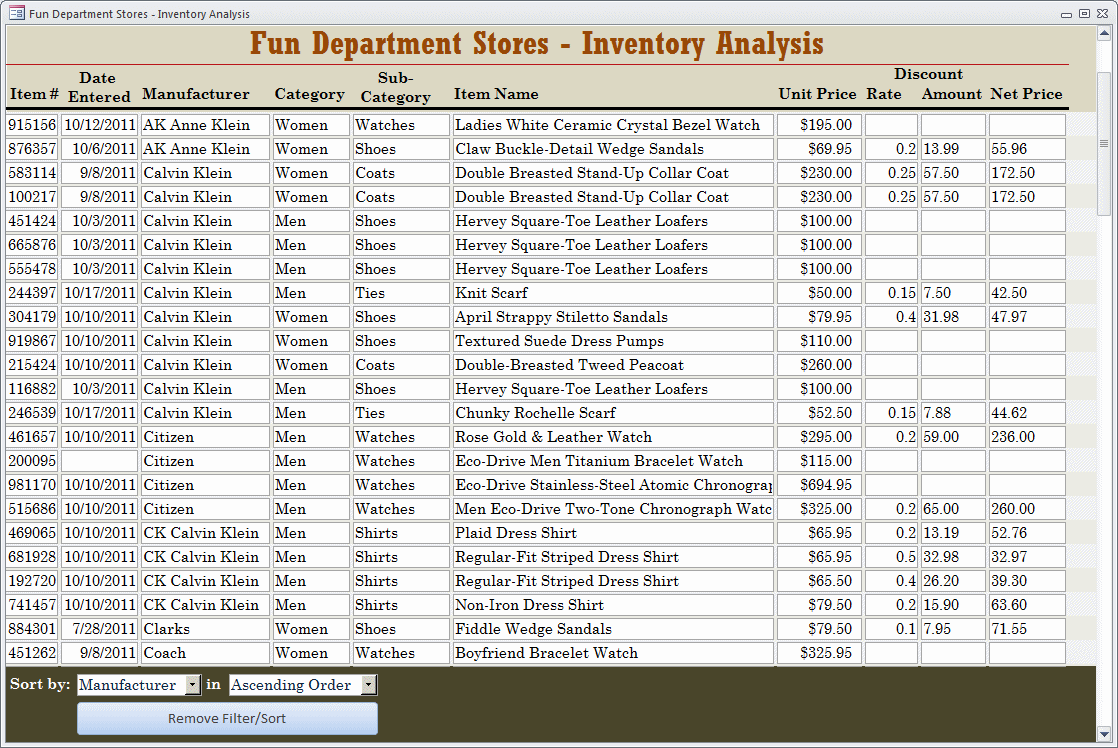Minimize the Inventory Analysis form

(1067, 14)
